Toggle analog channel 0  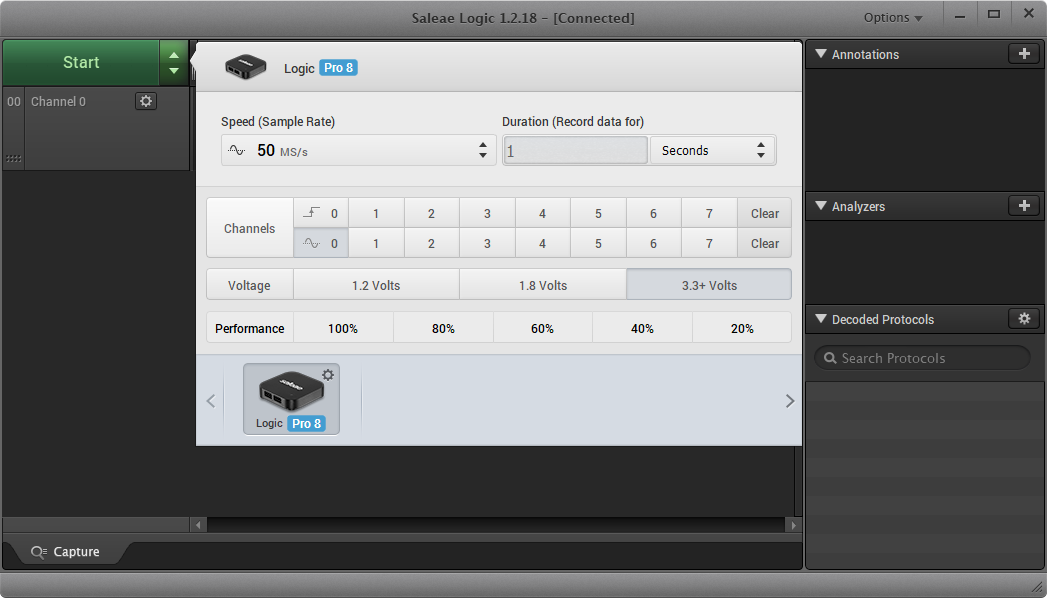click(x=321, y=243)
